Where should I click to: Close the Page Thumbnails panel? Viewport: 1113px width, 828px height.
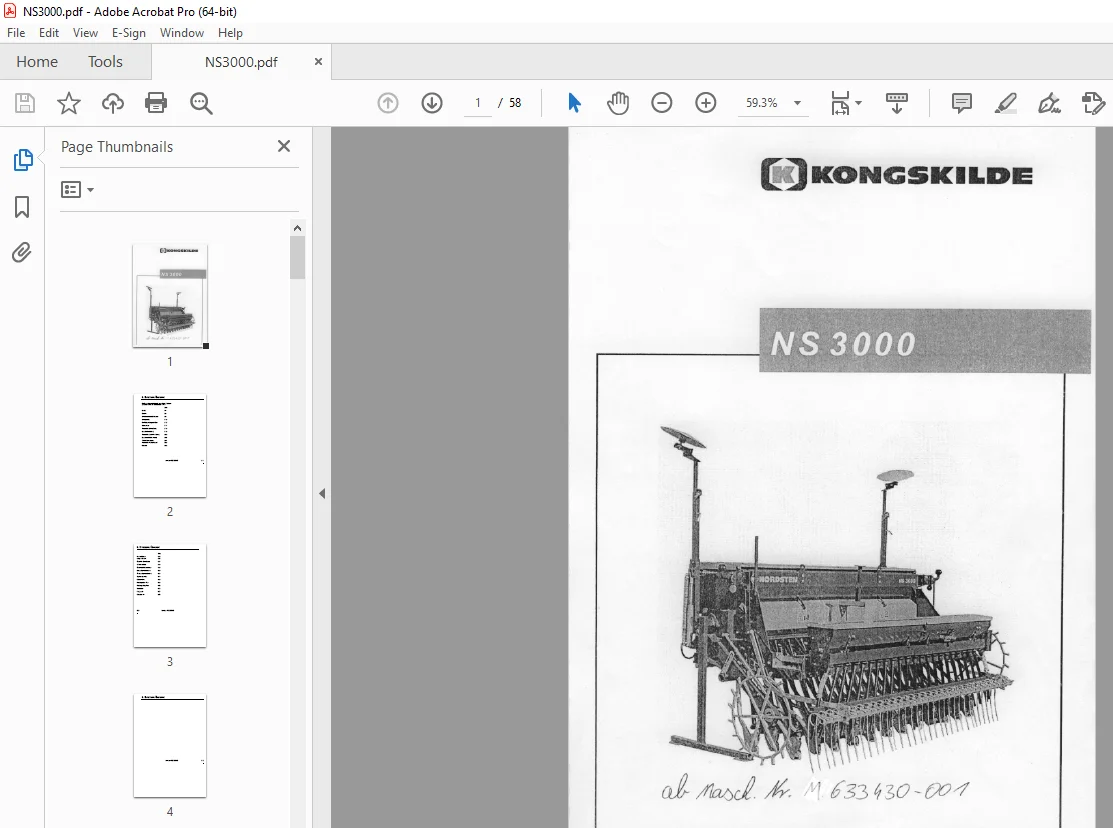pyautogui.click(x=284, y=146)
